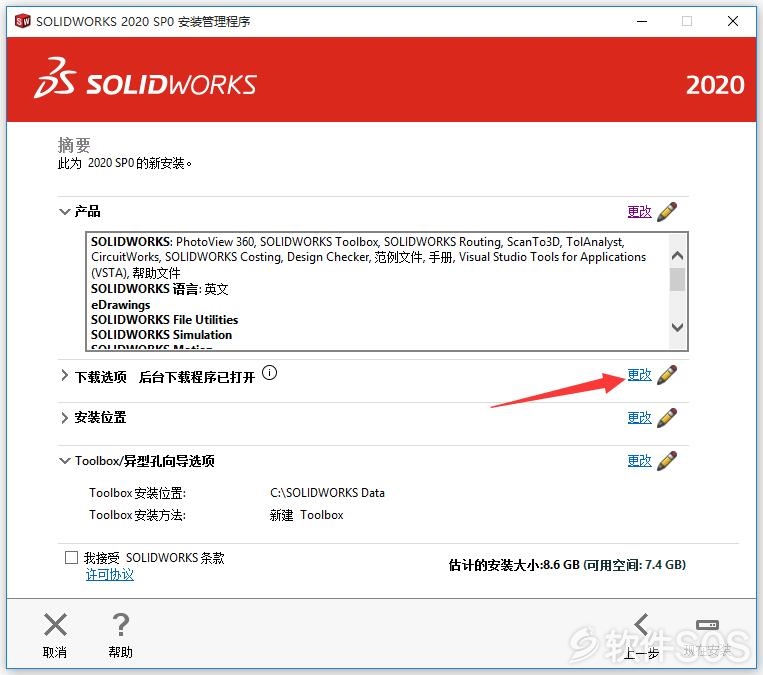This screenshot has width=763, height=675.
Task: Select SOLIDWORKS Simulation in product list
Action: pos(162,335)
